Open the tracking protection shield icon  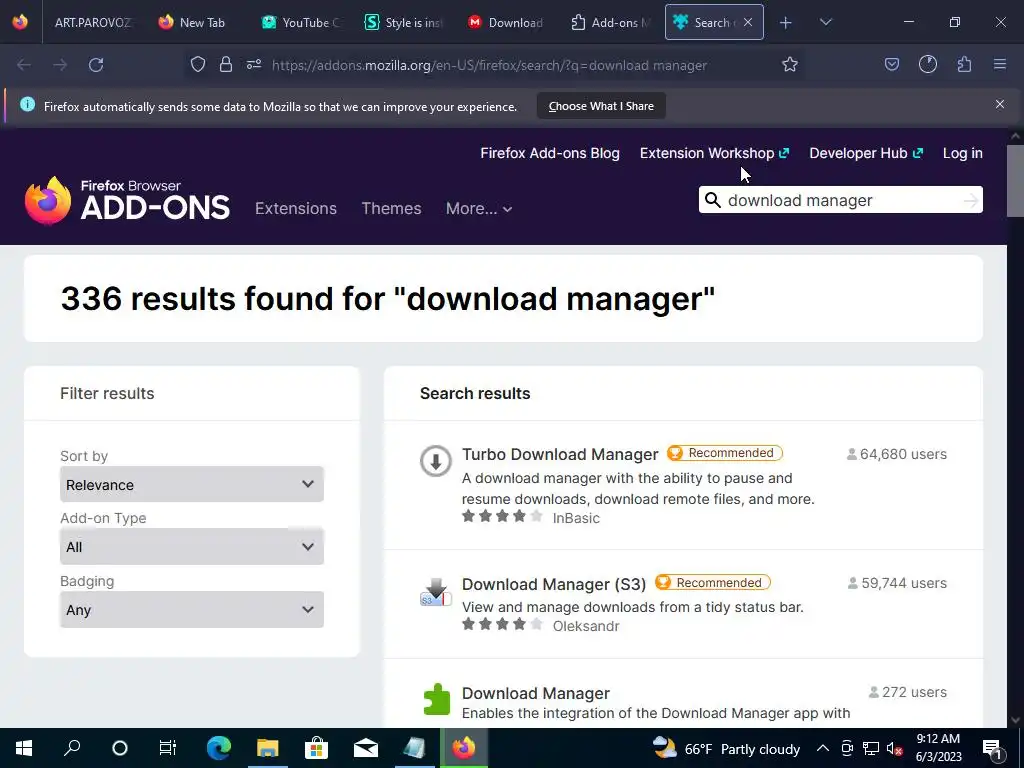198,65
